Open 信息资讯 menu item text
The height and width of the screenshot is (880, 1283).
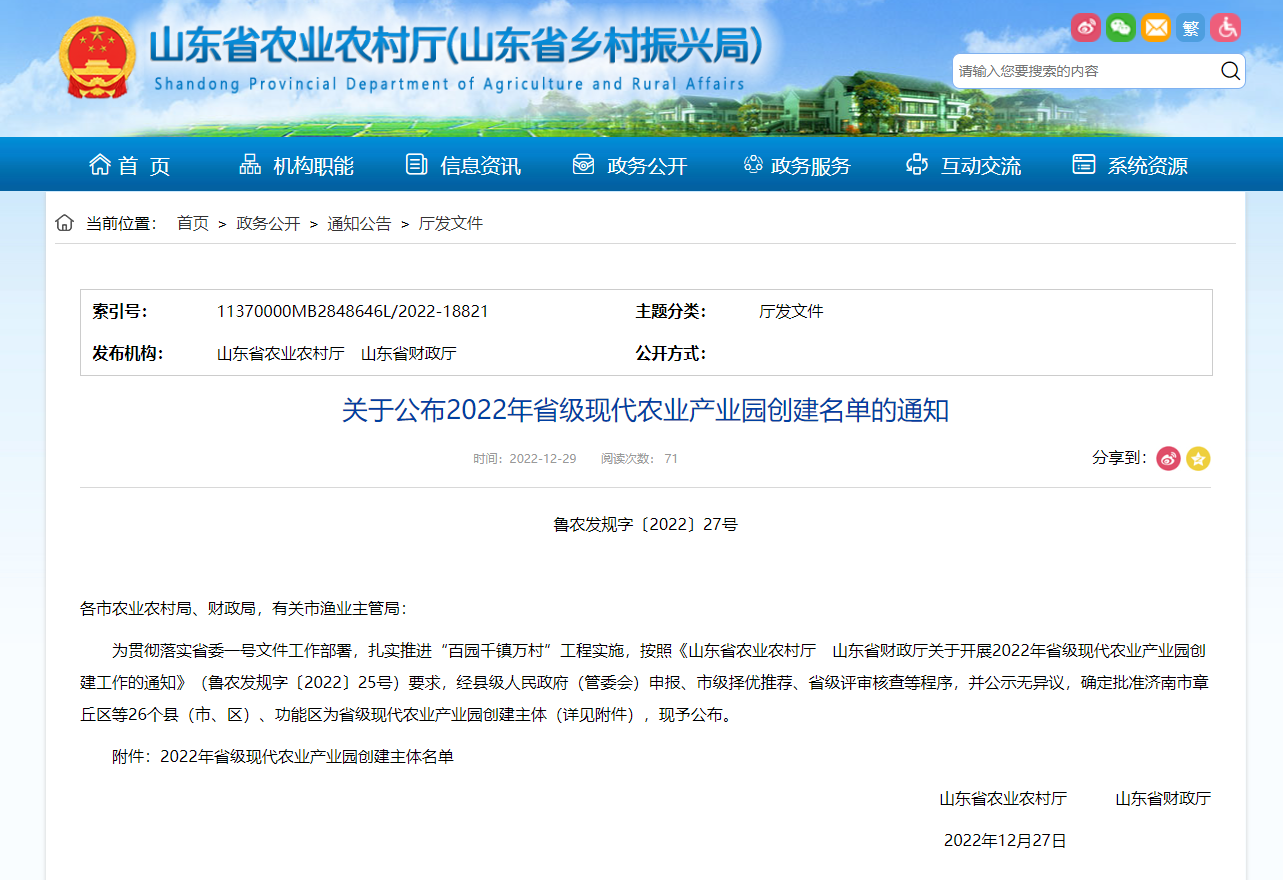[481, 166]
